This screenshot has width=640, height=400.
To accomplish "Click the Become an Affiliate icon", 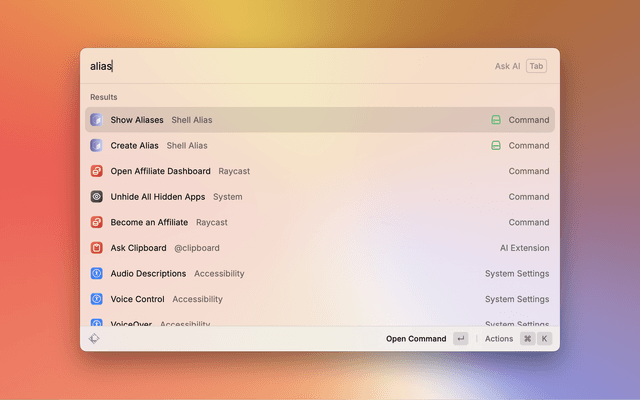I will pos(97,223).
